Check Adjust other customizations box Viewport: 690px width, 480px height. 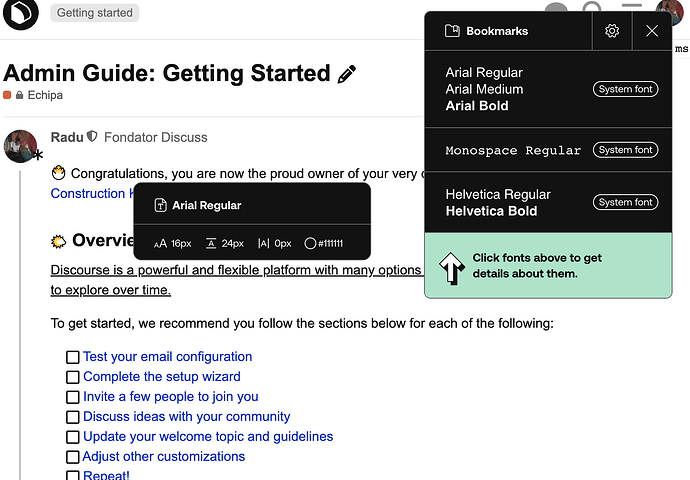pos(73,457)
